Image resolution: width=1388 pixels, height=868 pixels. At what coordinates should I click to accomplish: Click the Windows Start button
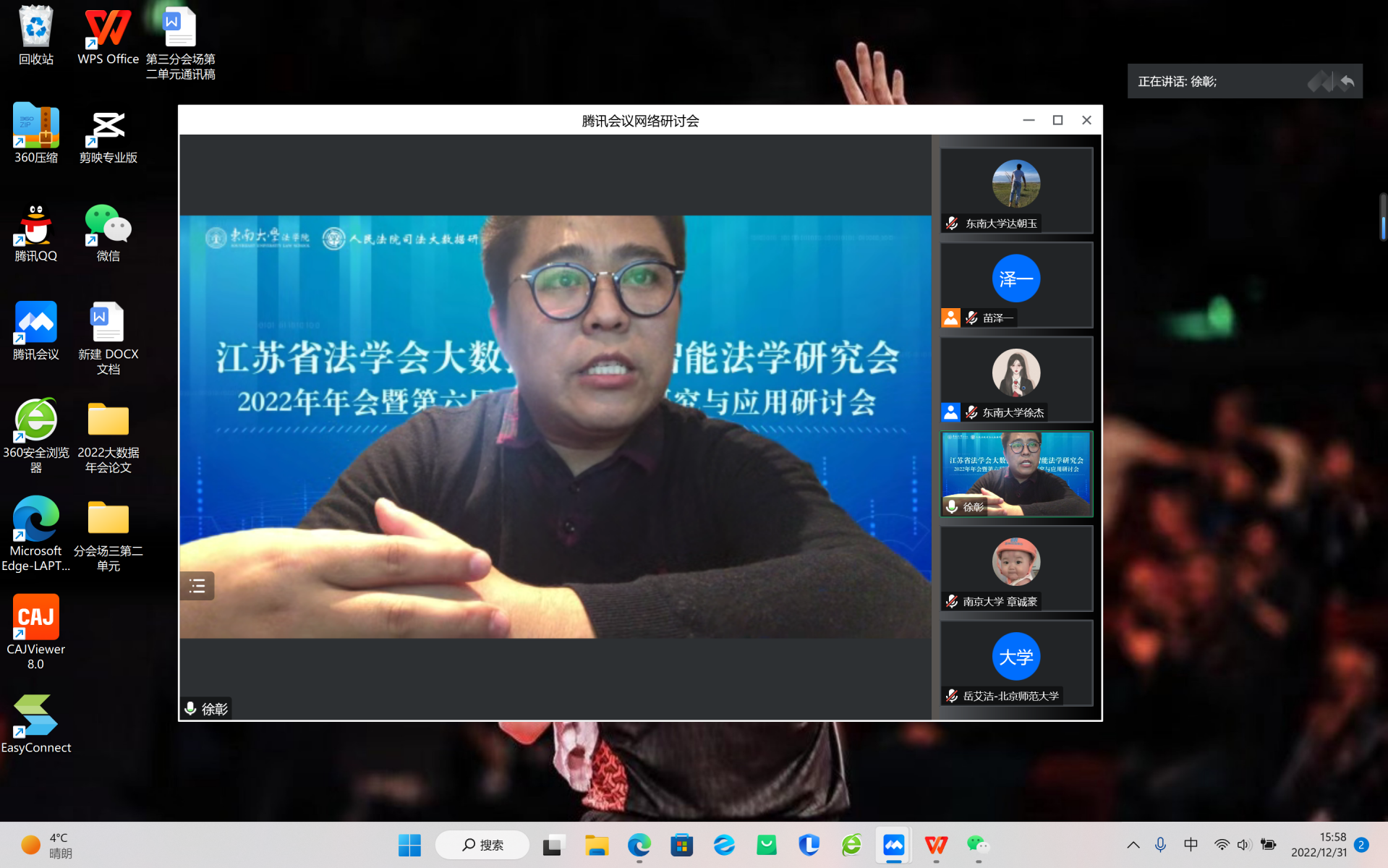[409, 845]
